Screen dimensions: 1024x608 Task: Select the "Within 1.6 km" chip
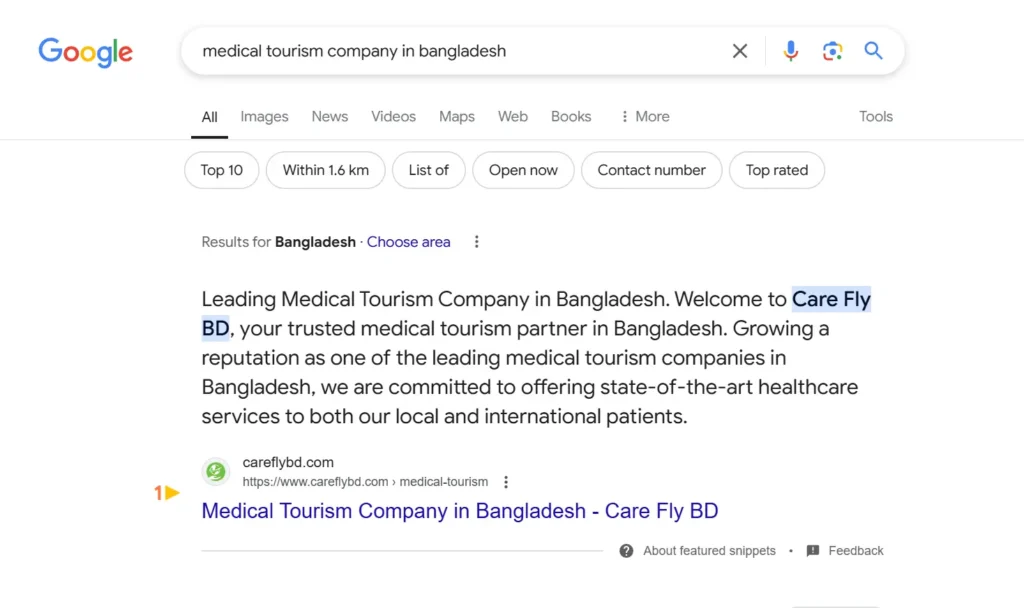pyautogui.click(x=325, y=170)
